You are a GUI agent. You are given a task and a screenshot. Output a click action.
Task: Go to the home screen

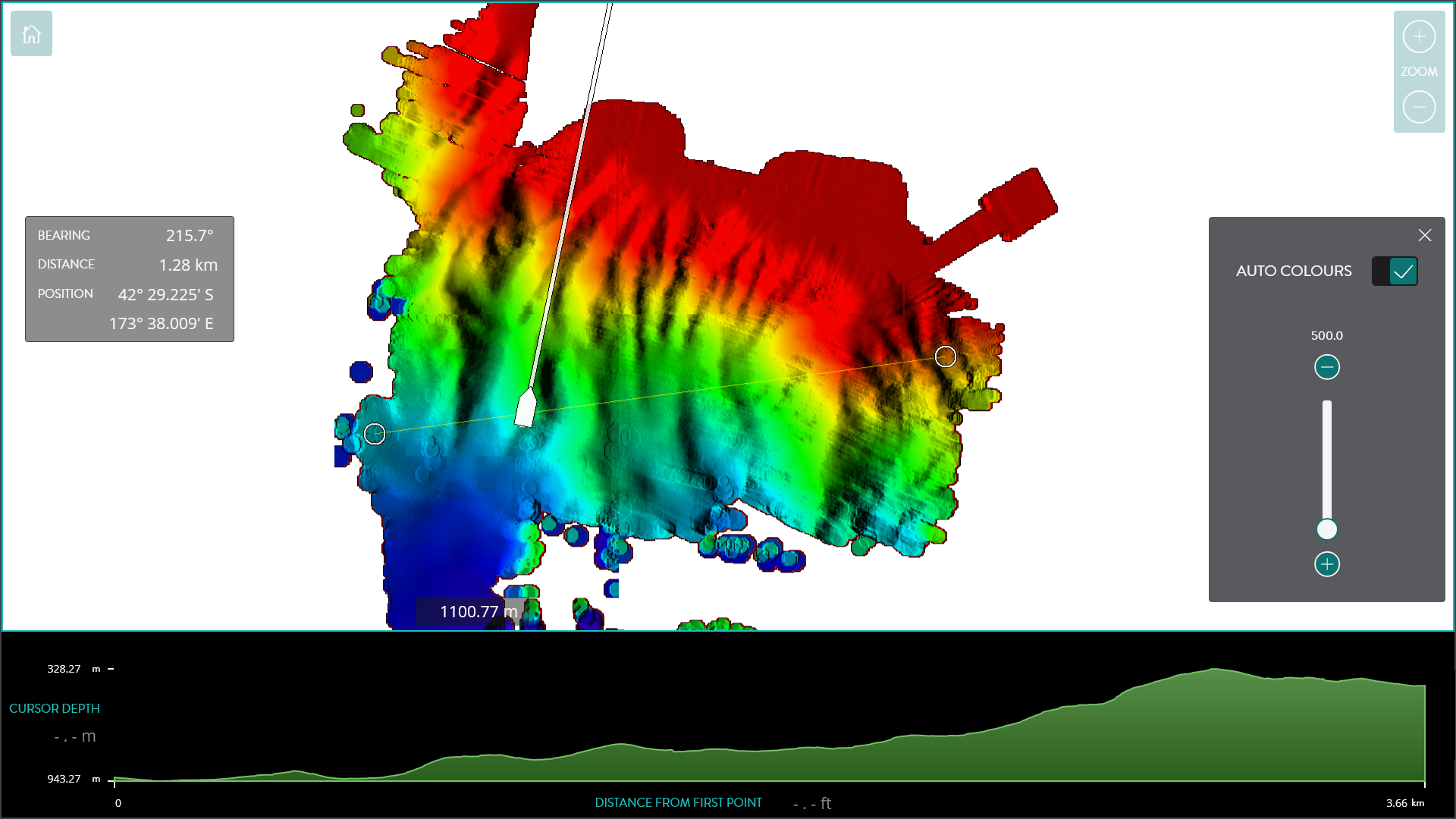point(31,33)
